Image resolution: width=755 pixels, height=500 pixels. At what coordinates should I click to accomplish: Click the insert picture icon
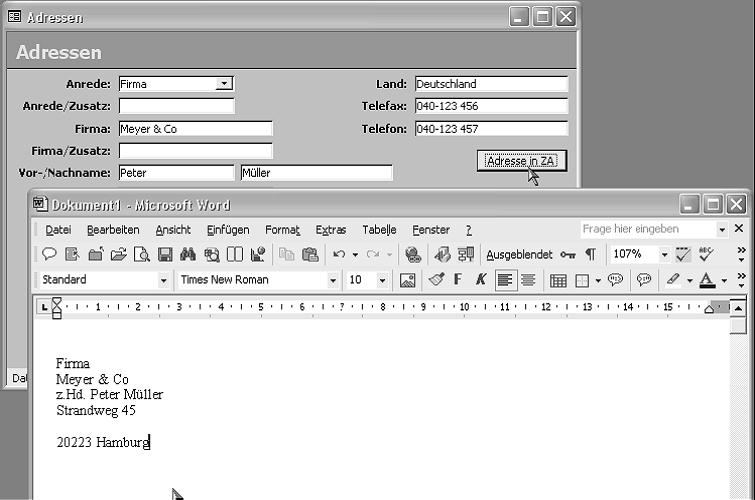407,280
